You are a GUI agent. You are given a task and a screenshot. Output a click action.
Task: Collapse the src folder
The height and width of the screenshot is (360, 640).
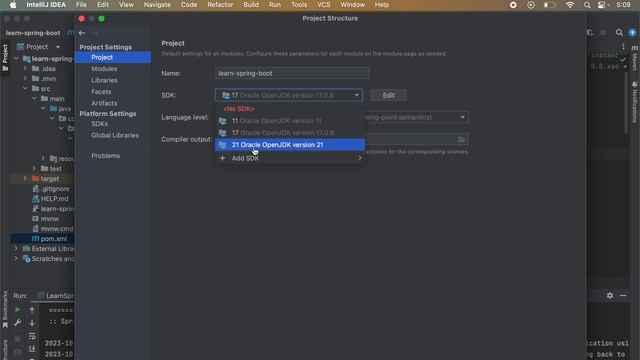[25, 89]
